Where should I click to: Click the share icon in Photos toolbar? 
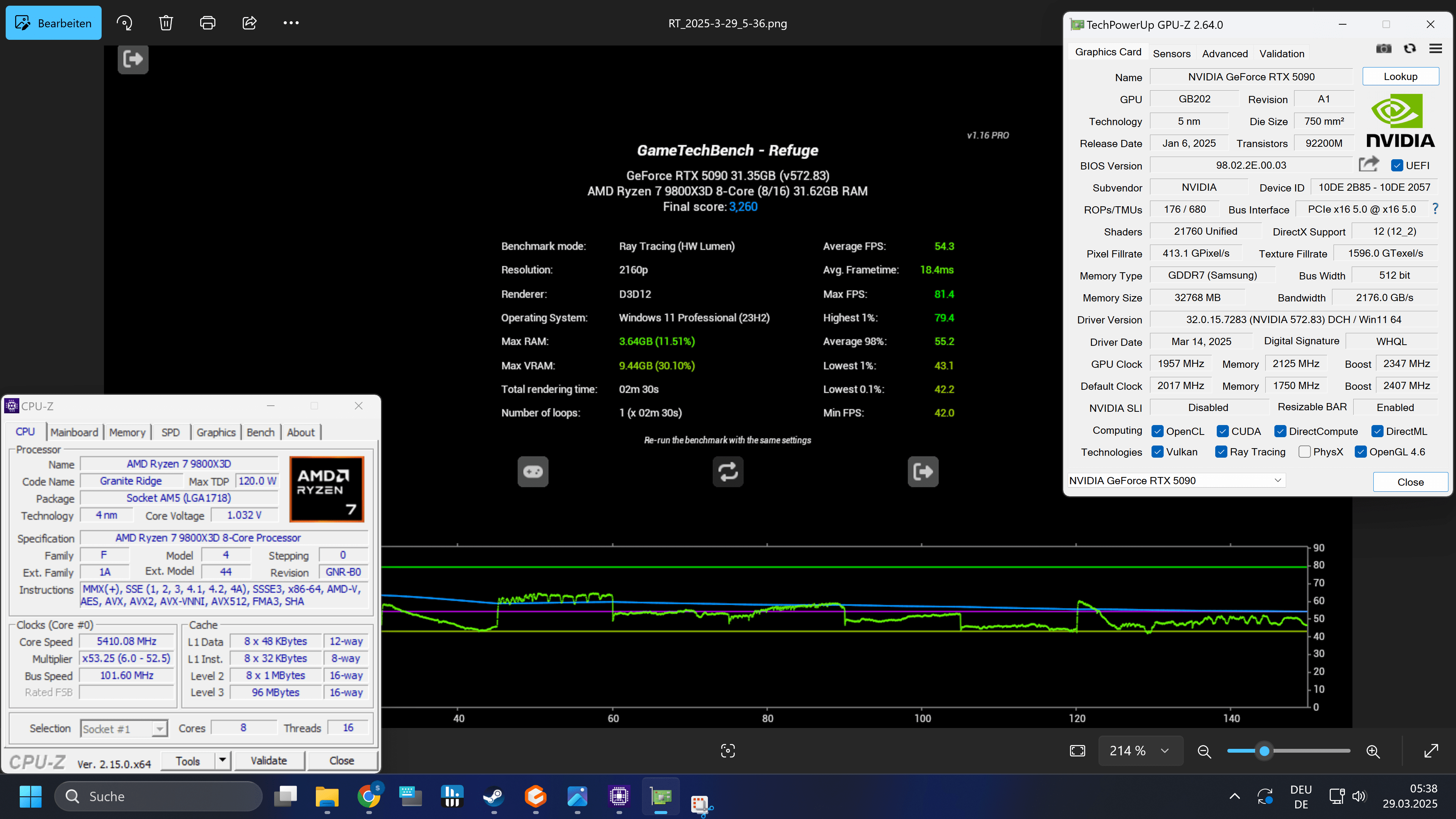click(x=249, y=23)
